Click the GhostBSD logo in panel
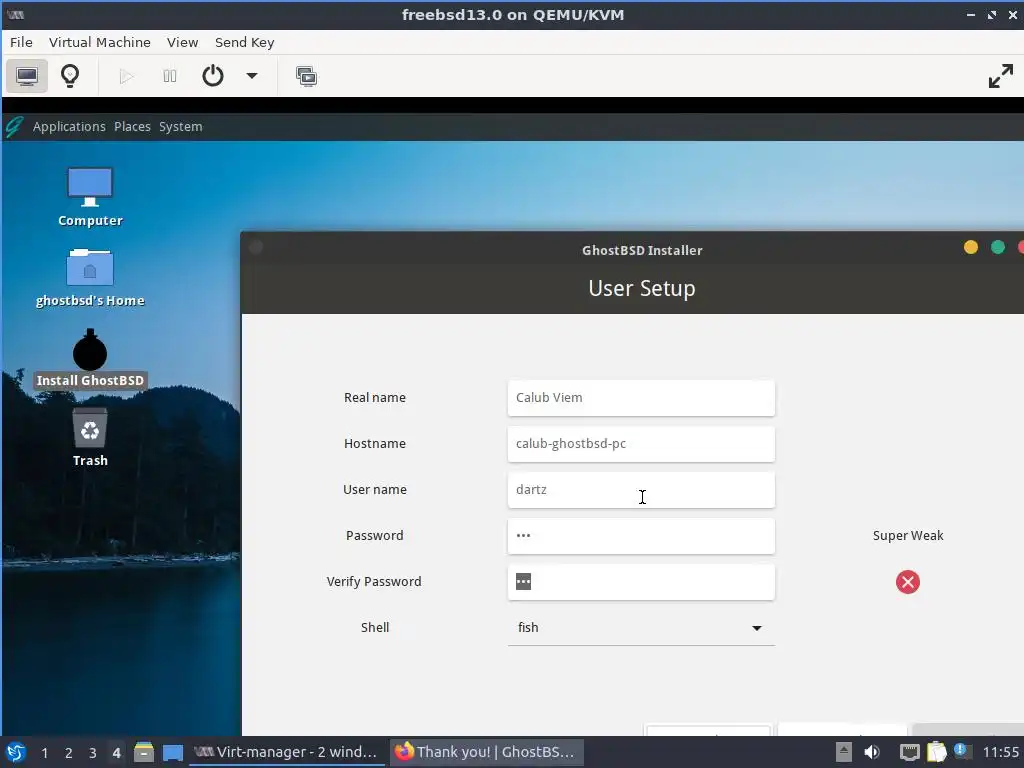1024x768 pixels. click(14, 127)
